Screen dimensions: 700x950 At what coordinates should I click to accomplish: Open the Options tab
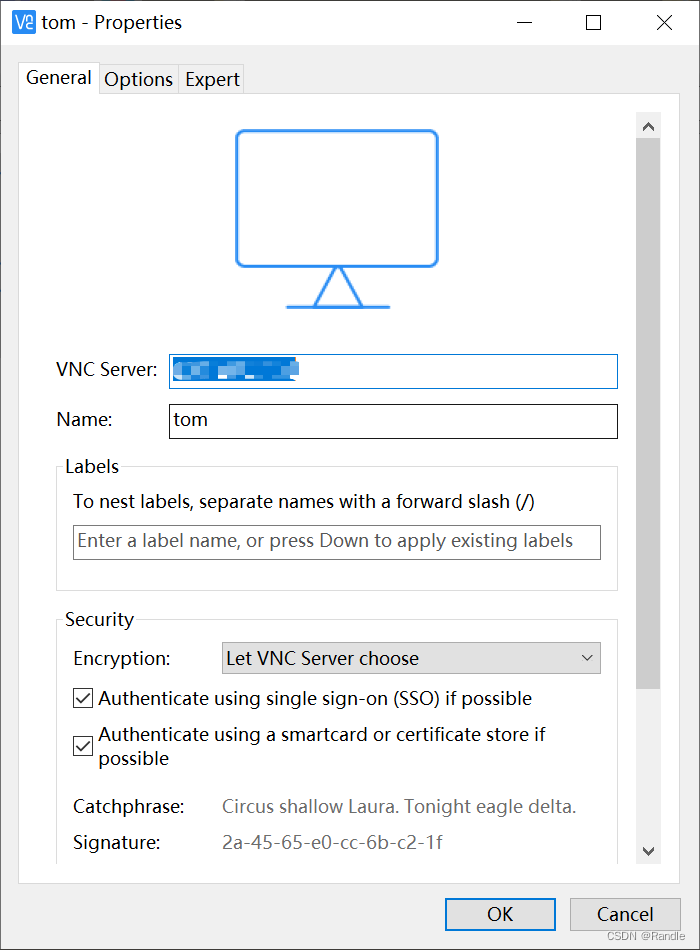tap(139, 79)
